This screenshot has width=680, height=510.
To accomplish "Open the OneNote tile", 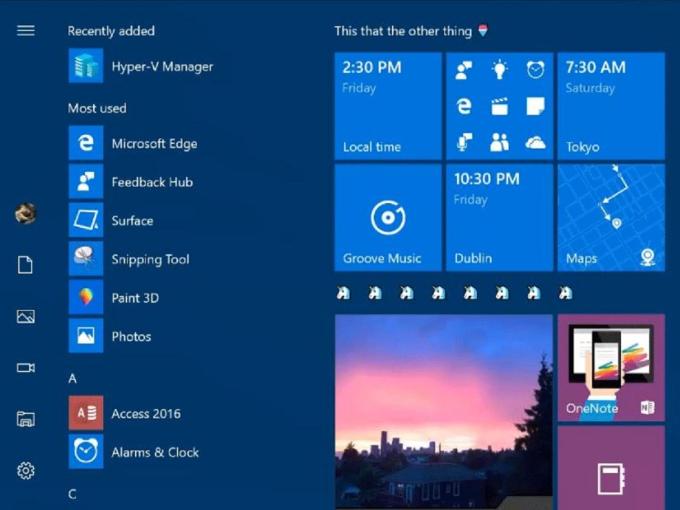I will click(611, 368).
